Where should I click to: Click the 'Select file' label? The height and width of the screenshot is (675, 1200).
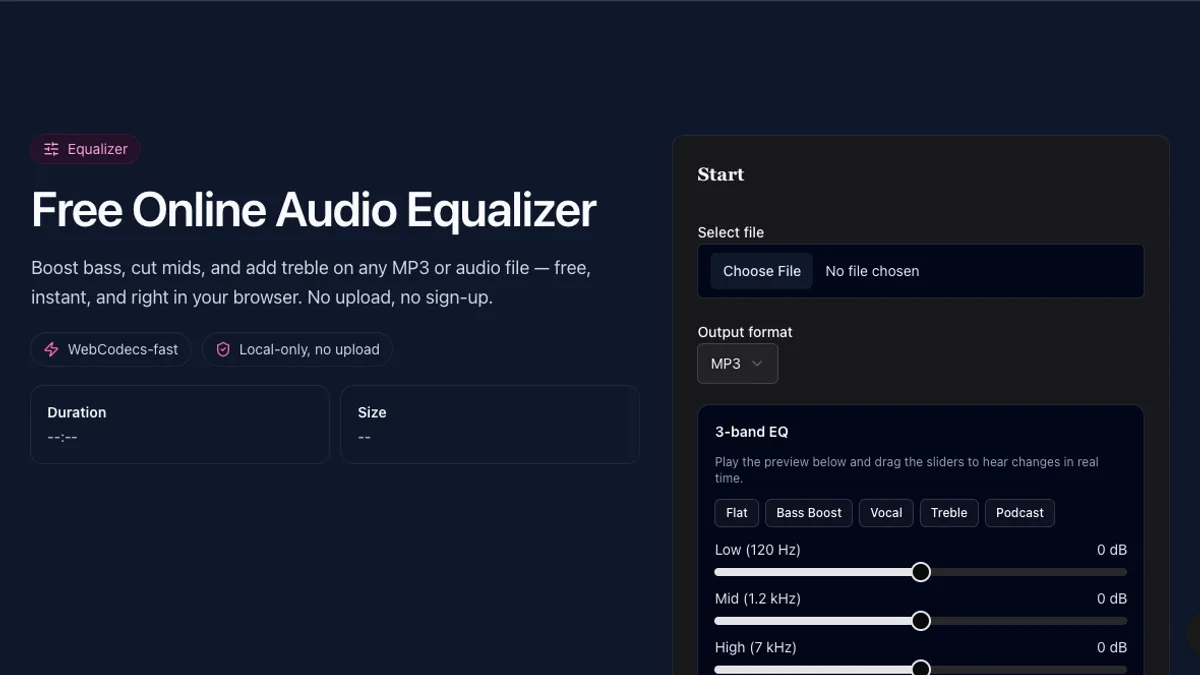pos(731,232)
